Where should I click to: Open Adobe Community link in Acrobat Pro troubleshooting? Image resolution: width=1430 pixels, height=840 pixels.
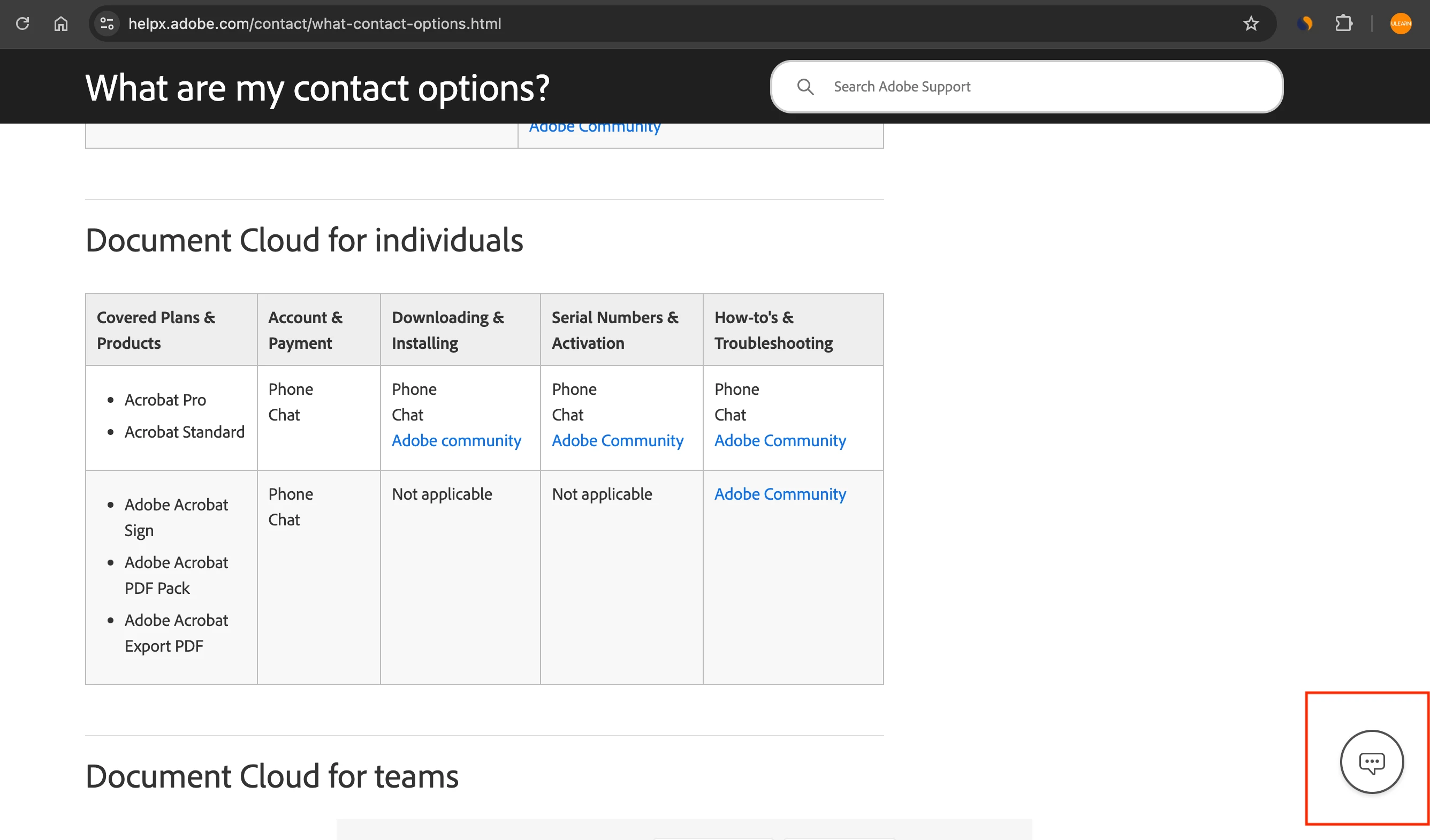pos(780,441)
